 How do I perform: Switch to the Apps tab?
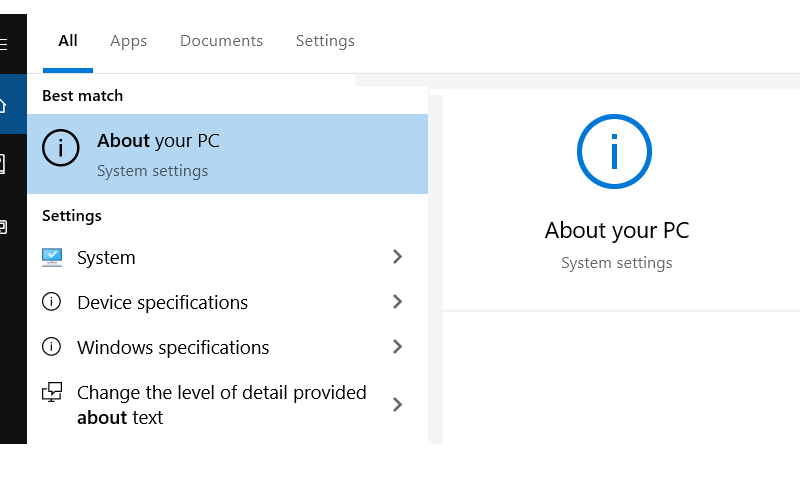click(129, 41)
